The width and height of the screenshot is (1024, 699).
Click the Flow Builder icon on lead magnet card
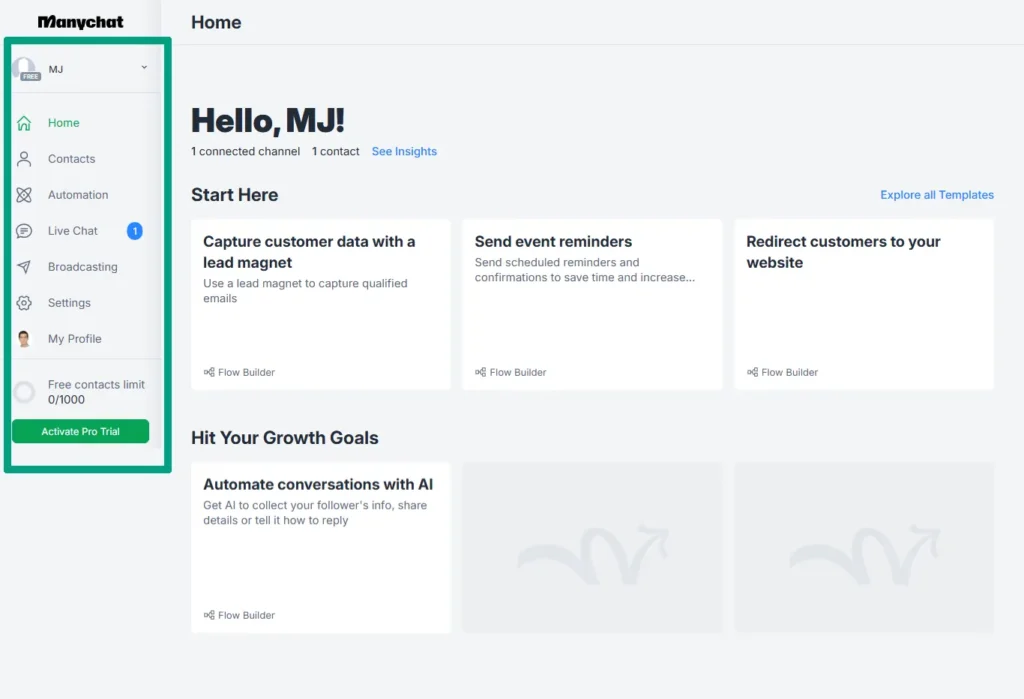click(210, 372)
